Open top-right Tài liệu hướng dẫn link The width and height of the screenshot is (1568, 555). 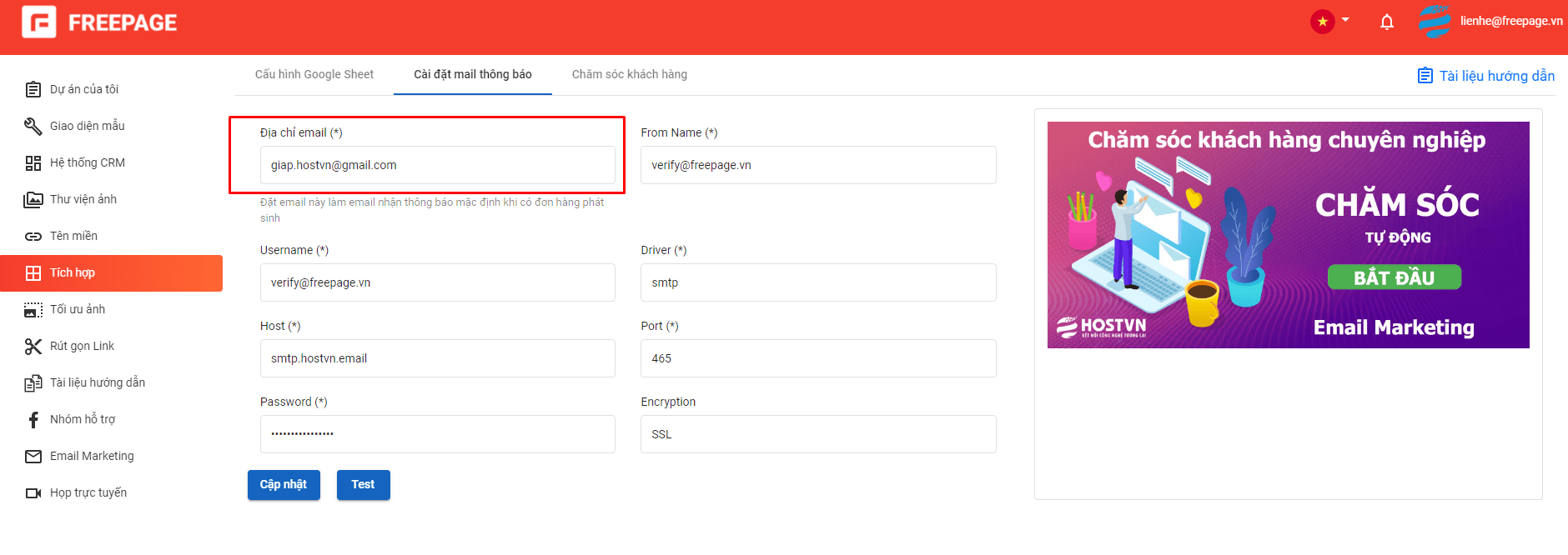(1497, 76)
